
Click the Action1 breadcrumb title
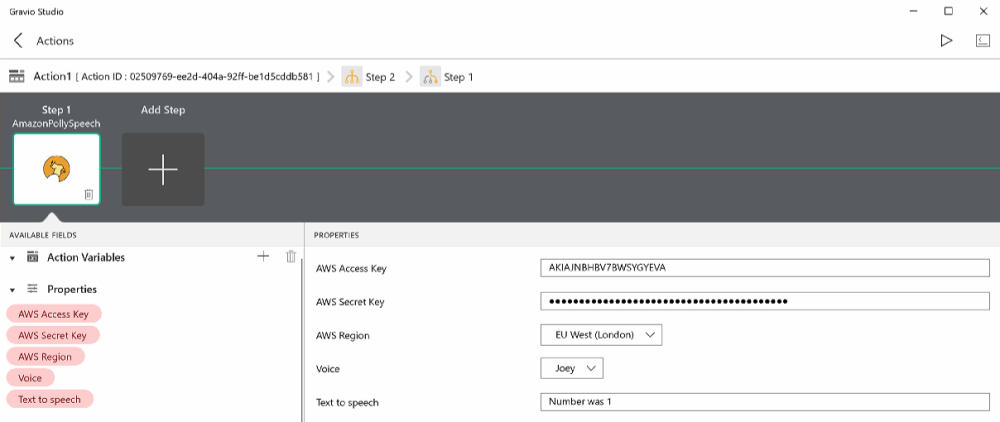coord(52,76)
